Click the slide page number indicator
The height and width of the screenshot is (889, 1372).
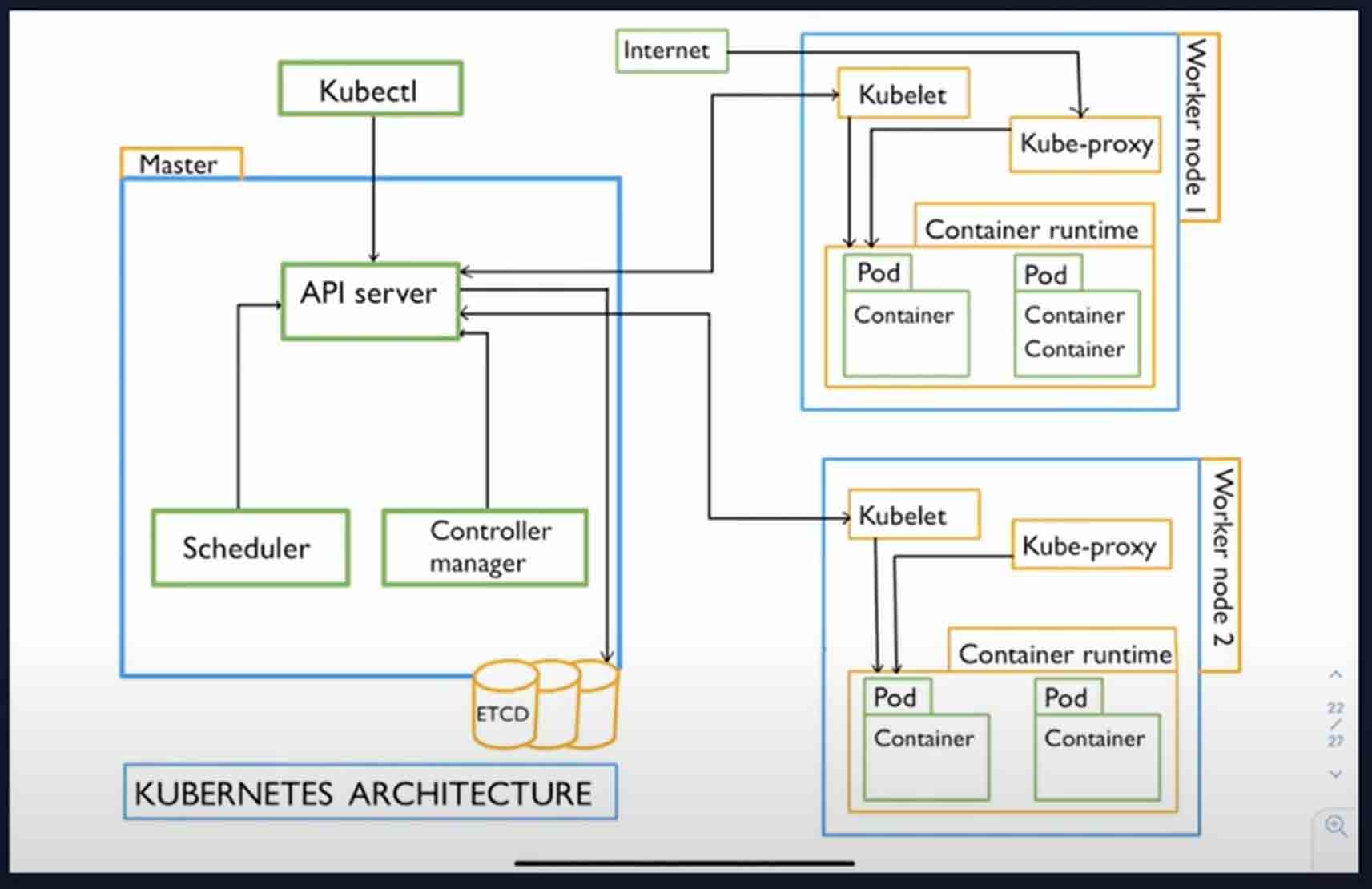[x=1335, y=724]
